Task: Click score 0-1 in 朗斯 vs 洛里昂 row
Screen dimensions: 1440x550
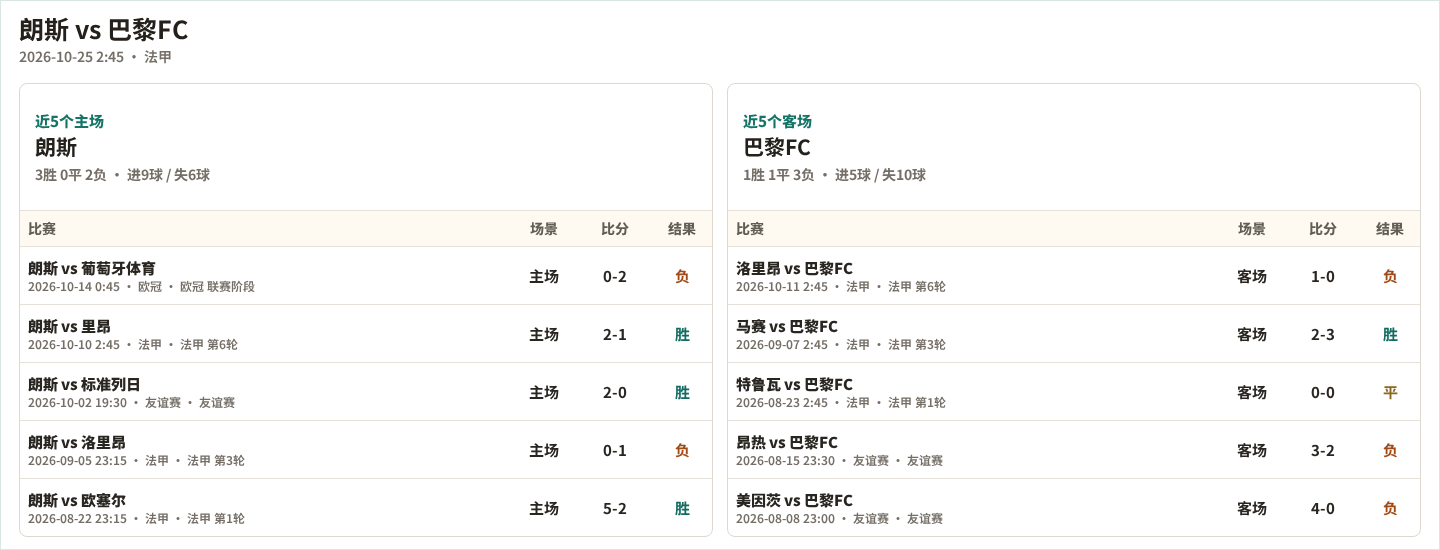Action: [615, 450]
